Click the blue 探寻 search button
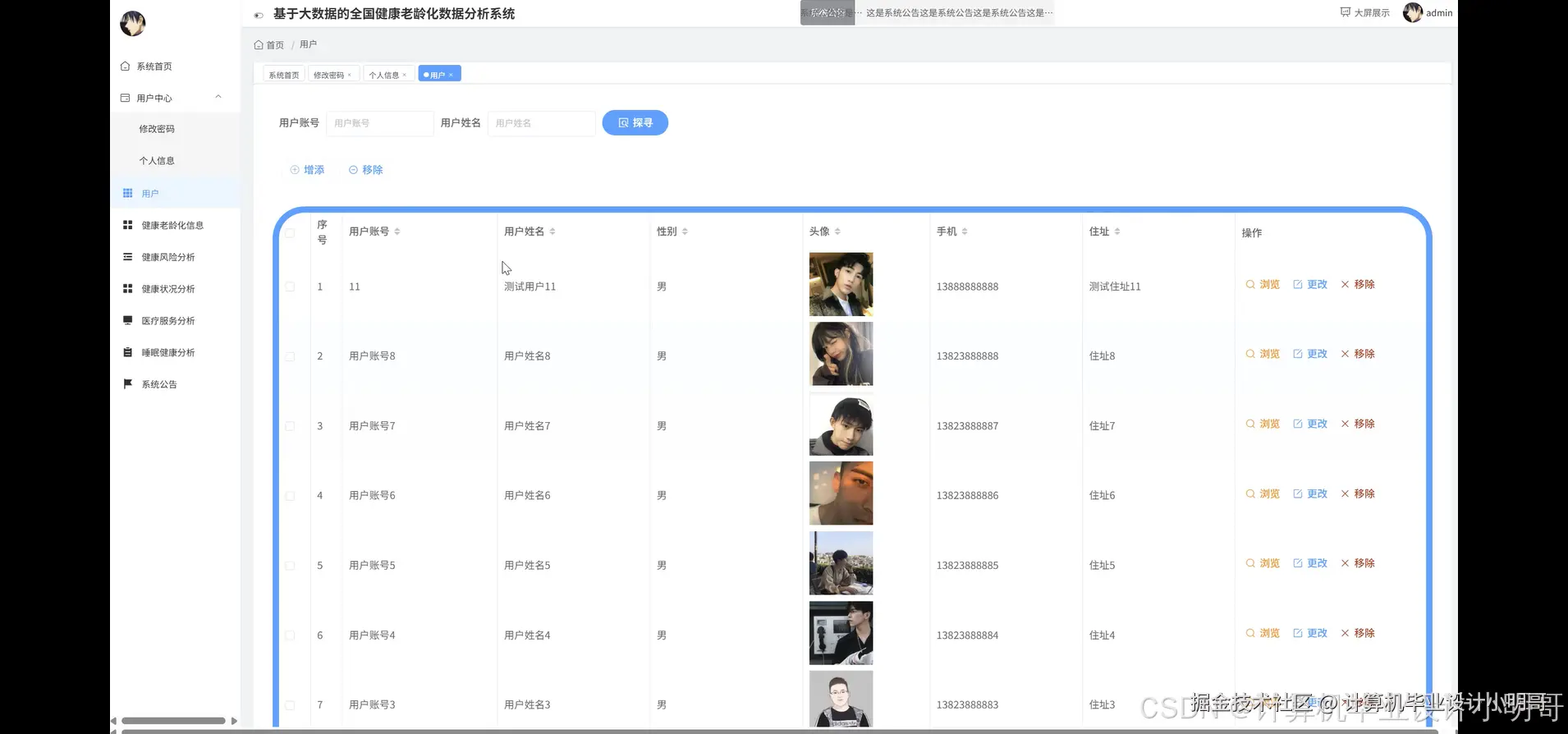1568x734 pixels. pos(635,123)
